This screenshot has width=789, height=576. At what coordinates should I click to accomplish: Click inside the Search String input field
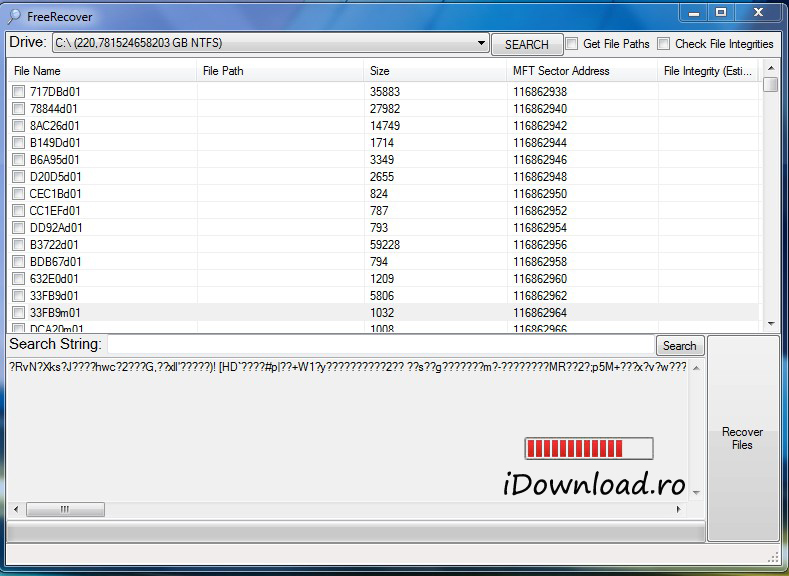[x=380, y=345]
